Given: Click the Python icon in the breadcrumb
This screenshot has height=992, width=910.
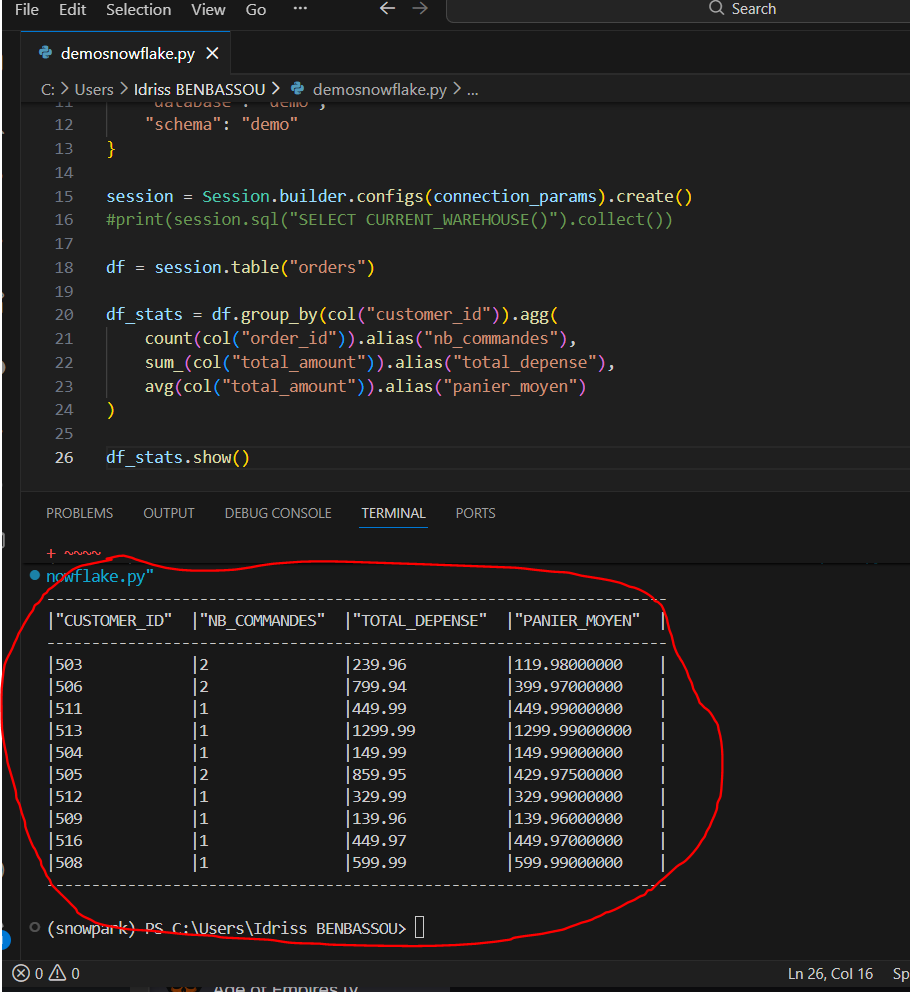Looking at the screenshot, I should point(297,89).
